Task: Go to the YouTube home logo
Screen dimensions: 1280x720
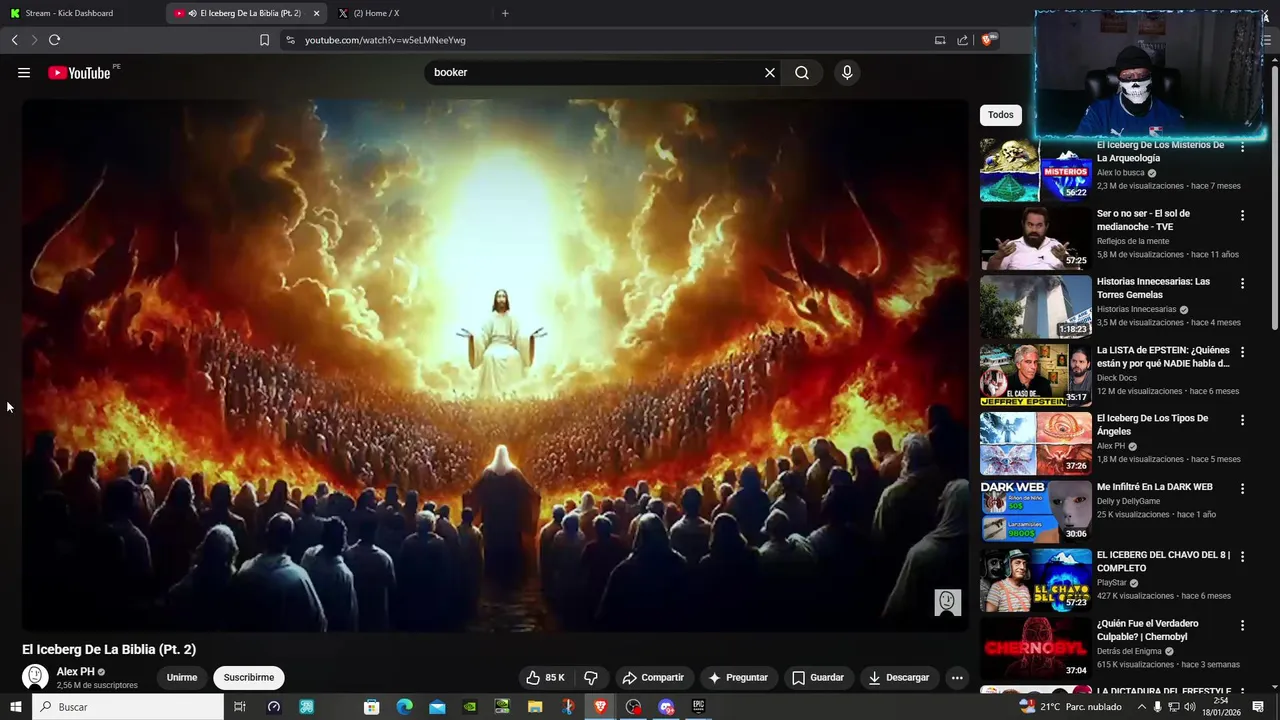Action: [79, 72]
